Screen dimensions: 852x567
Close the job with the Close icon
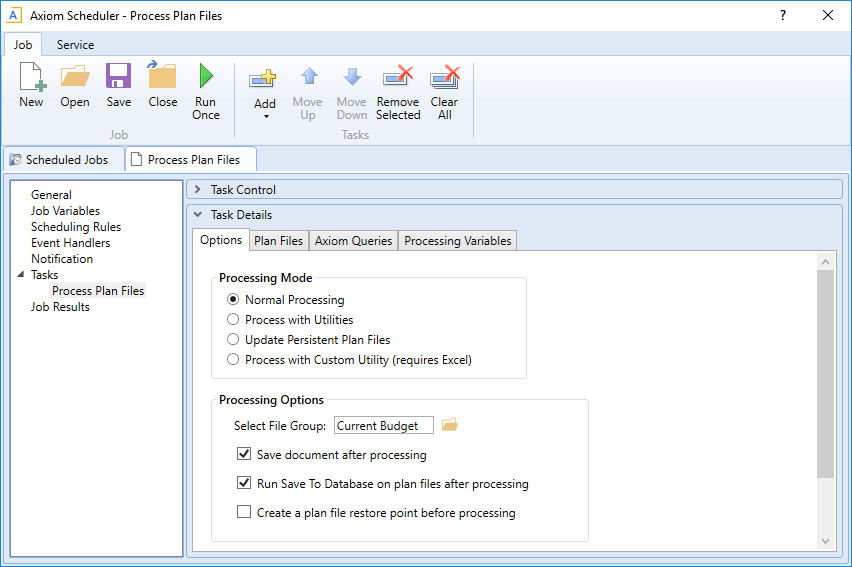tap(162, 77)
